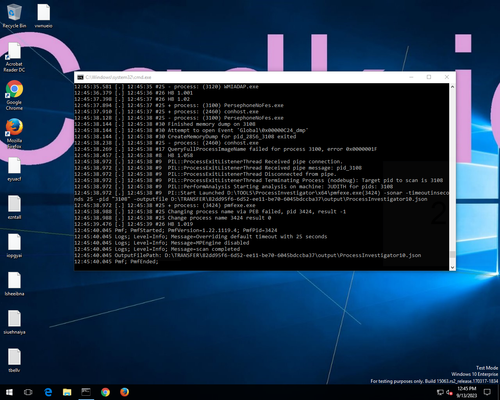Select the iopgyai file on the desktop
Image resolution: width=500 pixels, height=400 pixels.
pos(14,246)
